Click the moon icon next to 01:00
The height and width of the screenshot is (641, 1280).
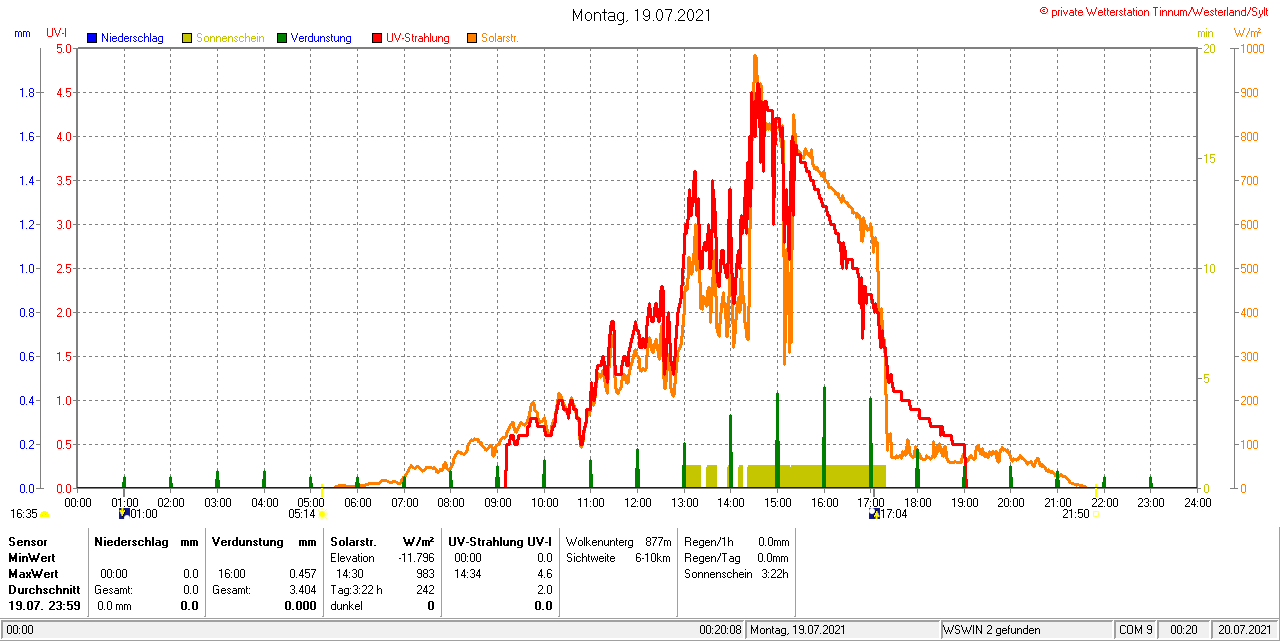point(123,514)
